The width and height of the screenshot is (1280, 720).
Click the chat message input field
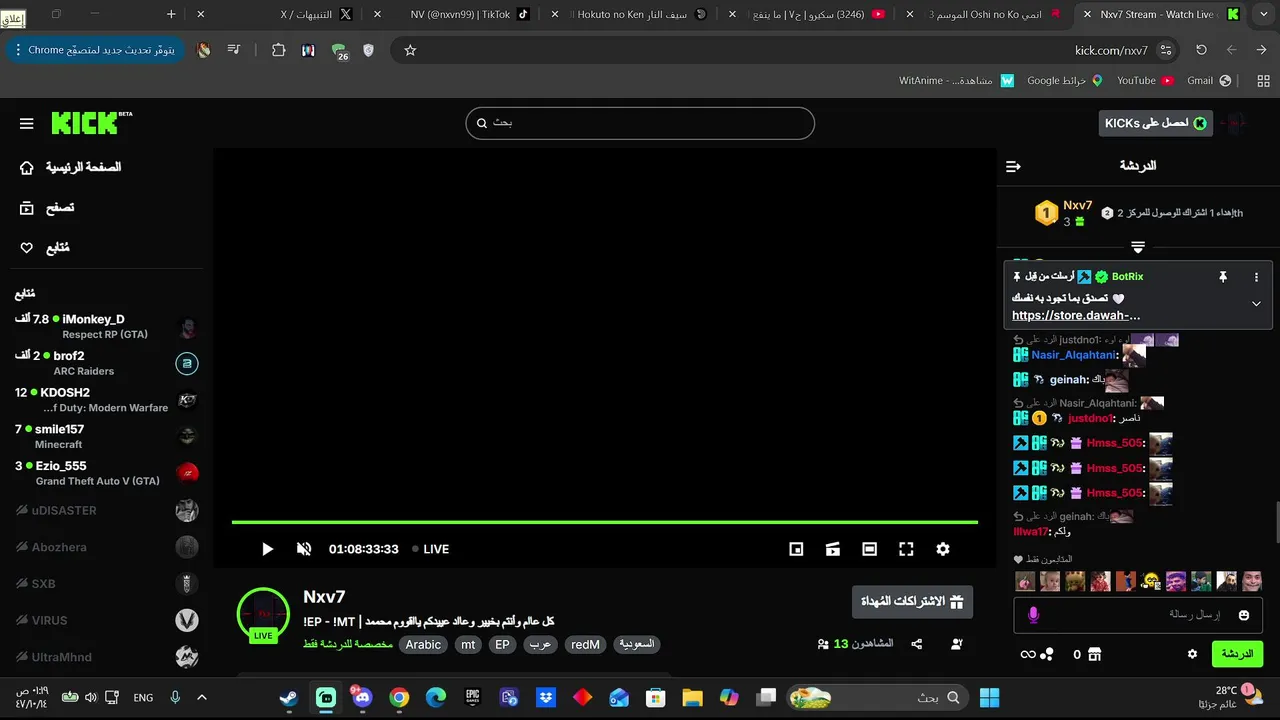pos(1139,615)
